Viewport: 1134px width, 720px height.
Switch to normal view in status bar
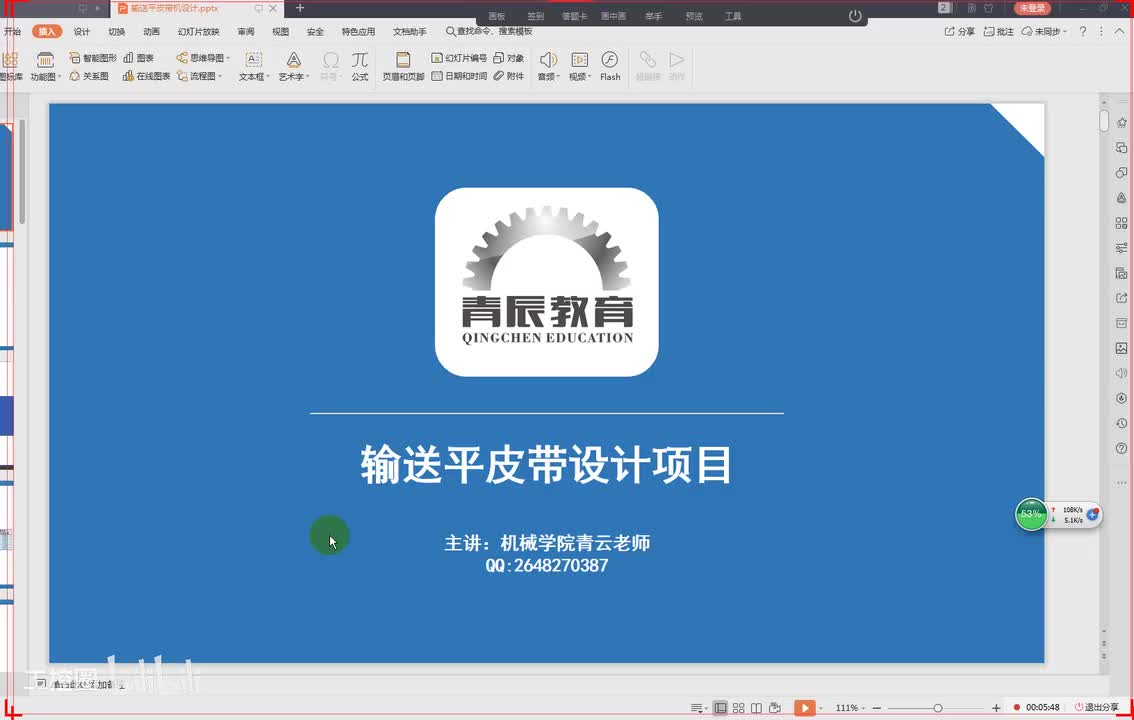(720, 708)
